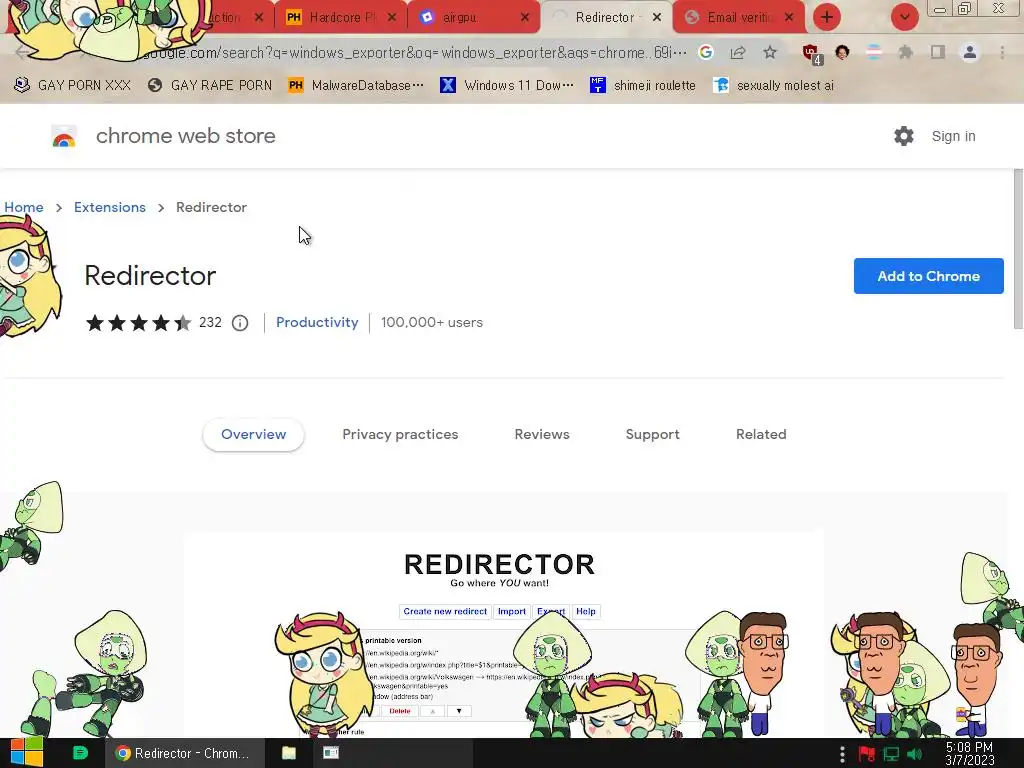Click the Add to Chrome button
Viewport: 1024px width, 768px height.
click(x=928, y=276)
